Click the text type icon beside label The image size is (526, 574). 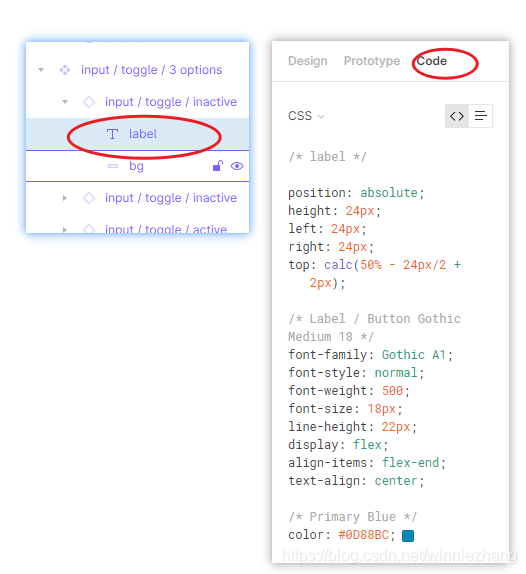tap(112, 134)
